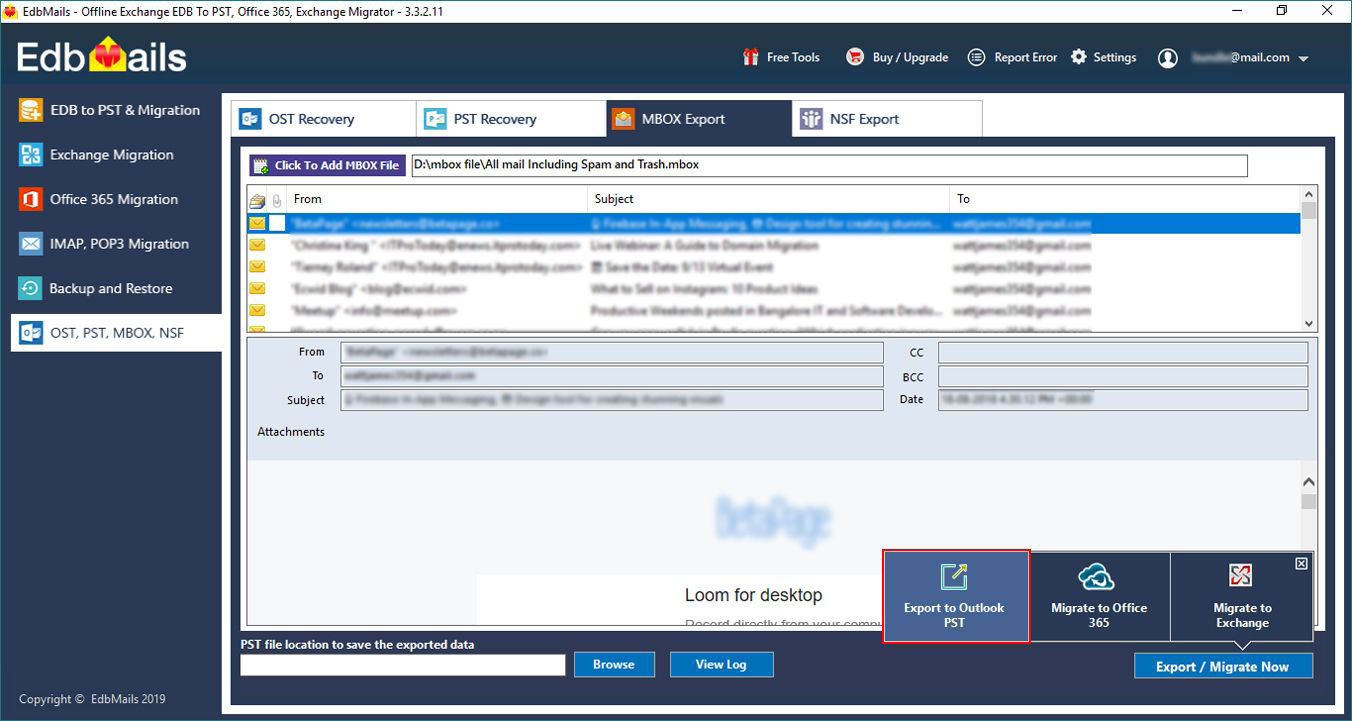The height and width of the screenshot is (721, 1352).
Task: Sort emails by To column
Action: coord(1124,199)
